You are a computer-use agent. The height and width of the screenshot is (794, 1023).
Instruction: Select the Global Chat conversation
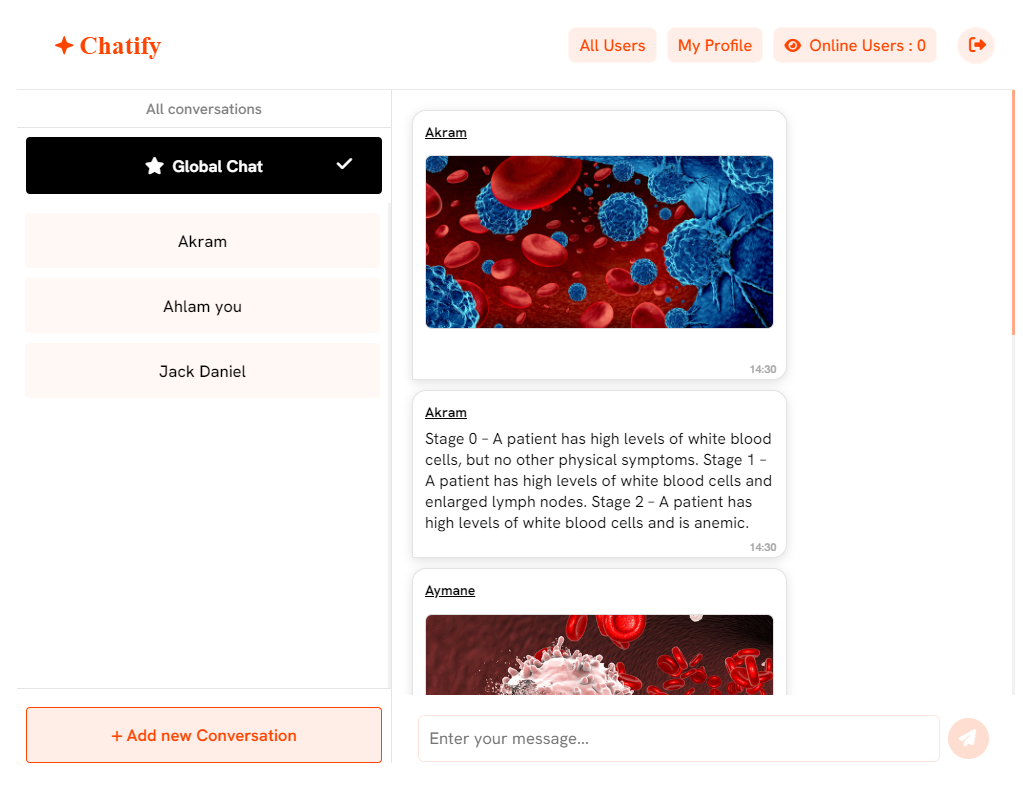tap(204, 165)
